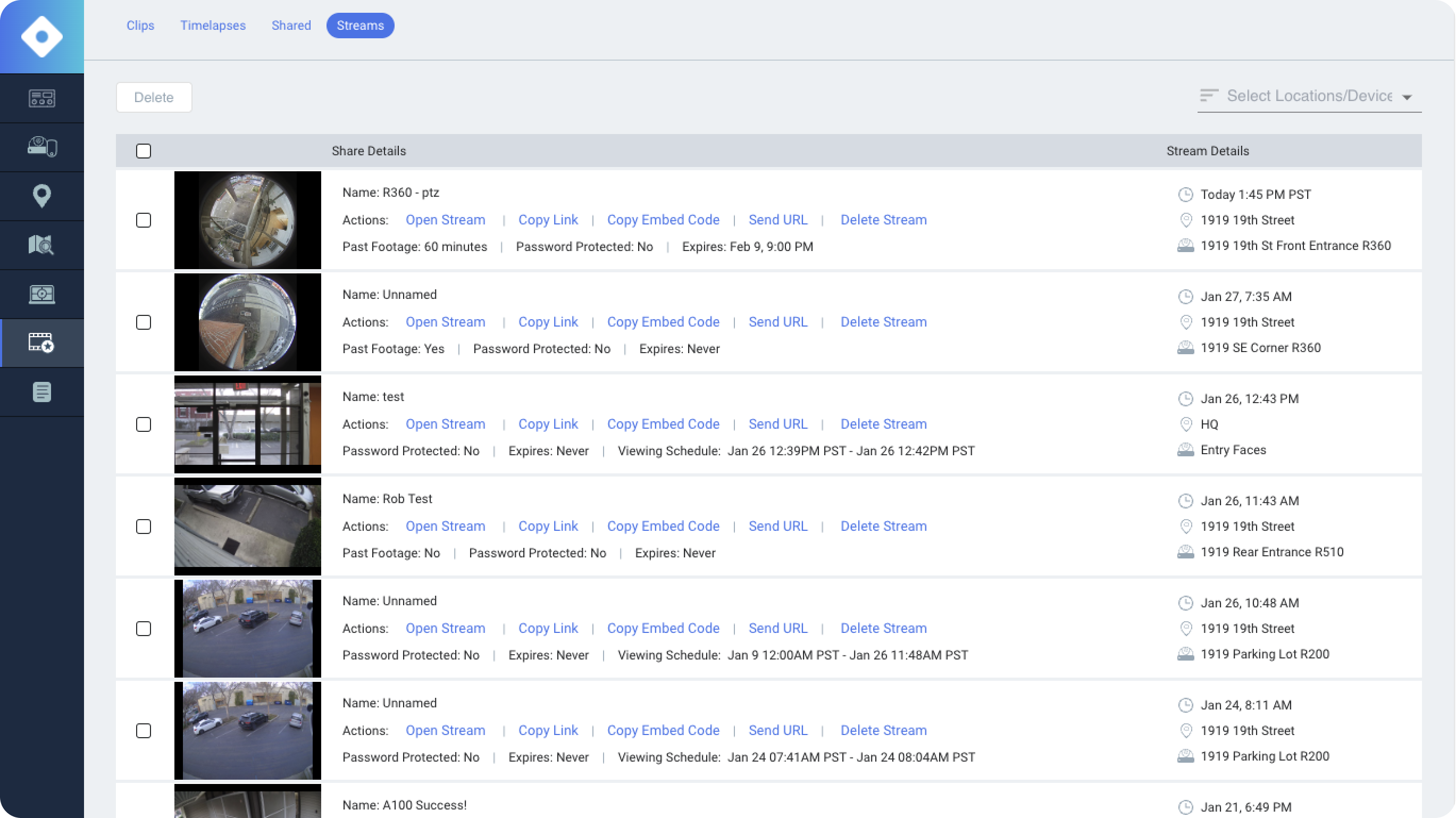Expand Select Locations/Device dropdown arrow
Screen dimensions: 1456x818
1408,97
